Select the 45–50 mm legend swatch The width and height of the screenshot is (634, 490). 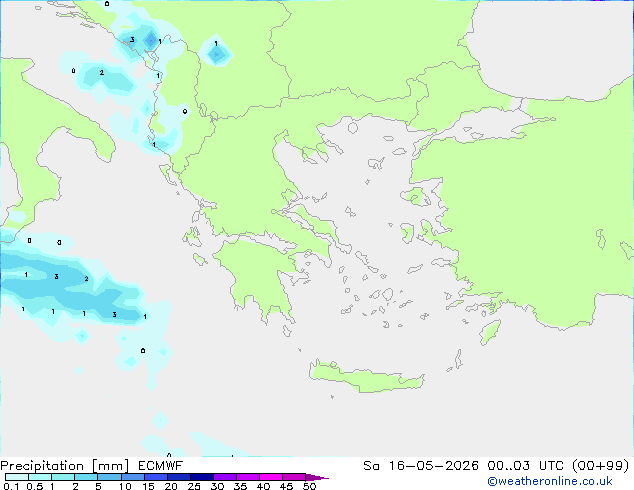[294, 477]
